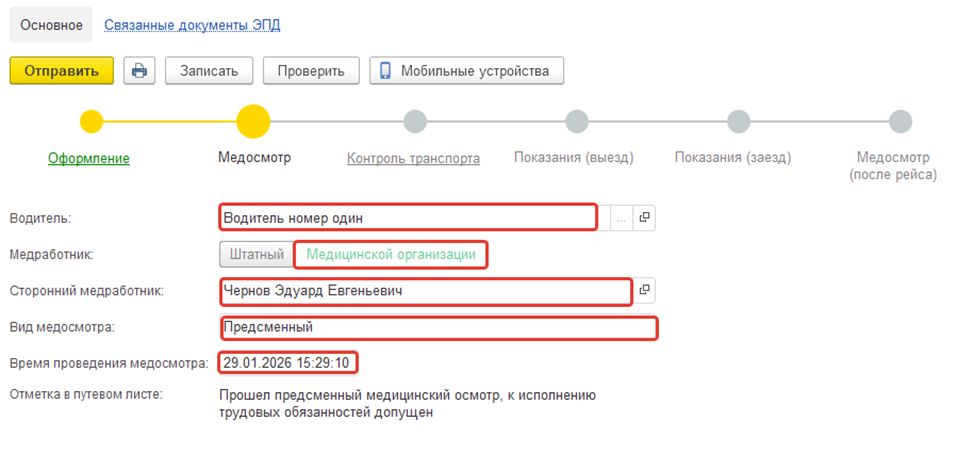The width and height of the screenshot is (973, 453).
Task: Click the large yellow Медосмотр step circle
Action: click(253, 122)
